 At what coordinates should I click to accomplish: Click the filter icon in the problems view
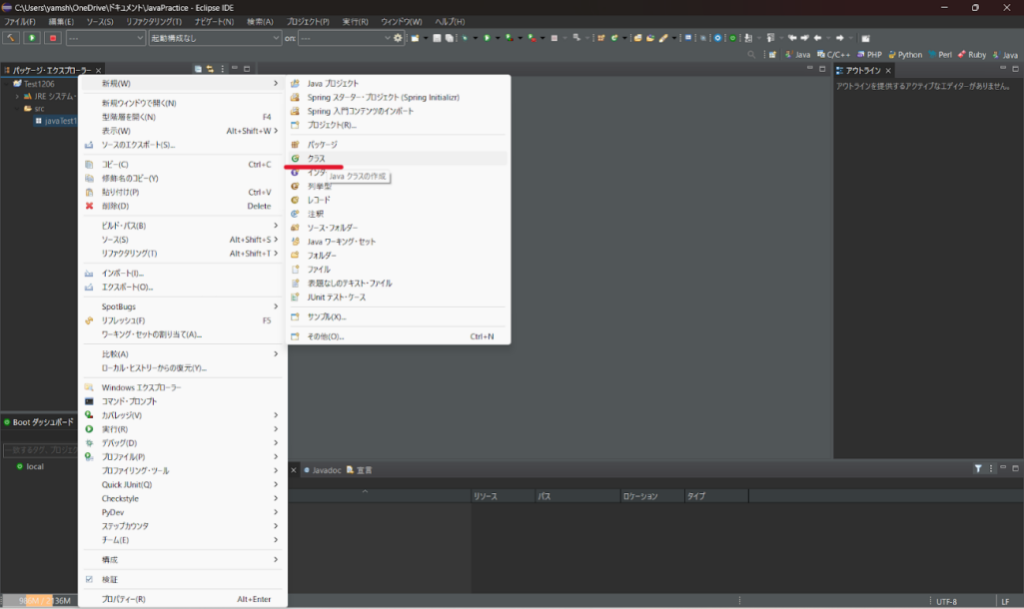point(977,468)
